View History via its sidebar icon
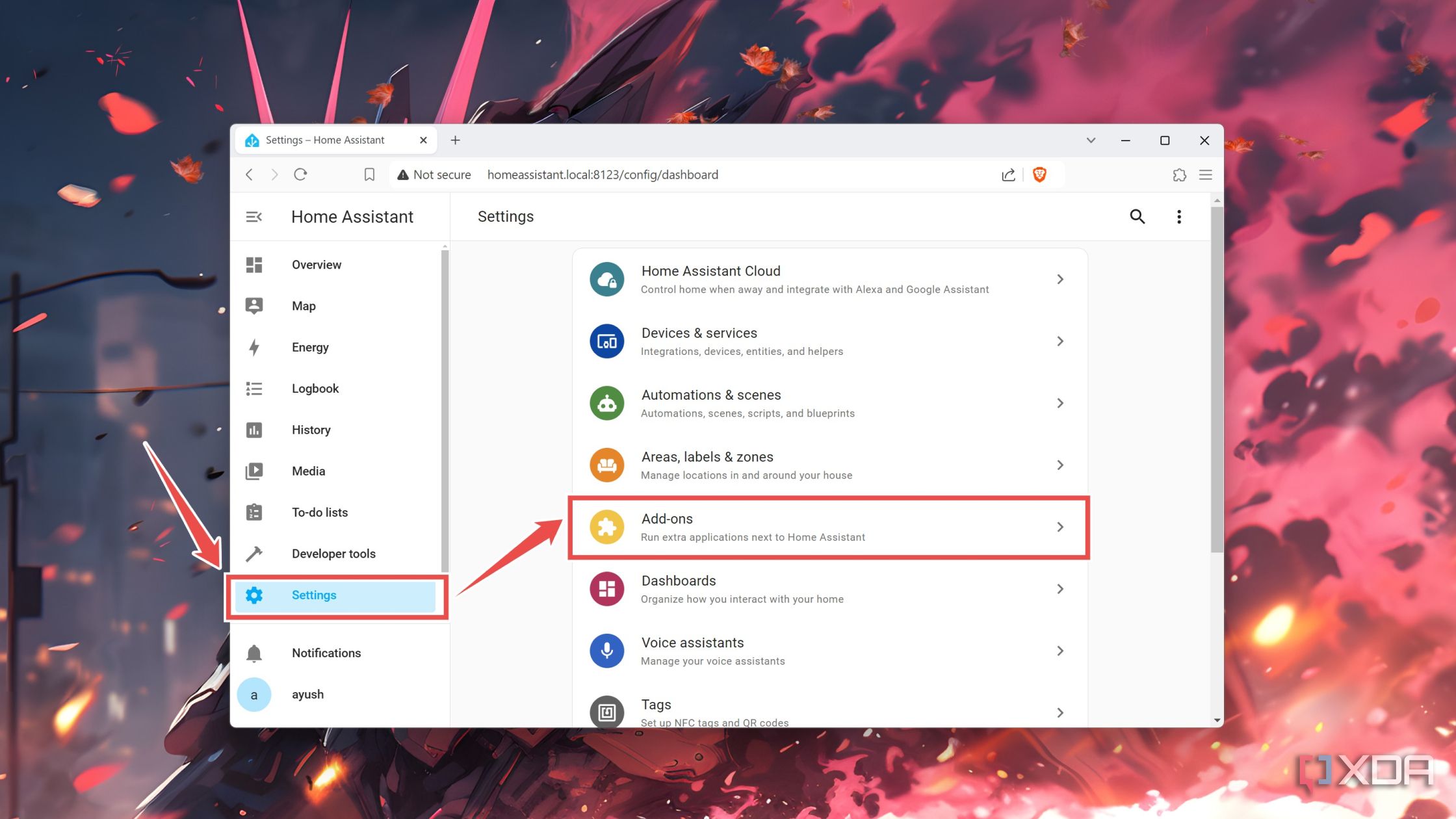 pos(254,430)
